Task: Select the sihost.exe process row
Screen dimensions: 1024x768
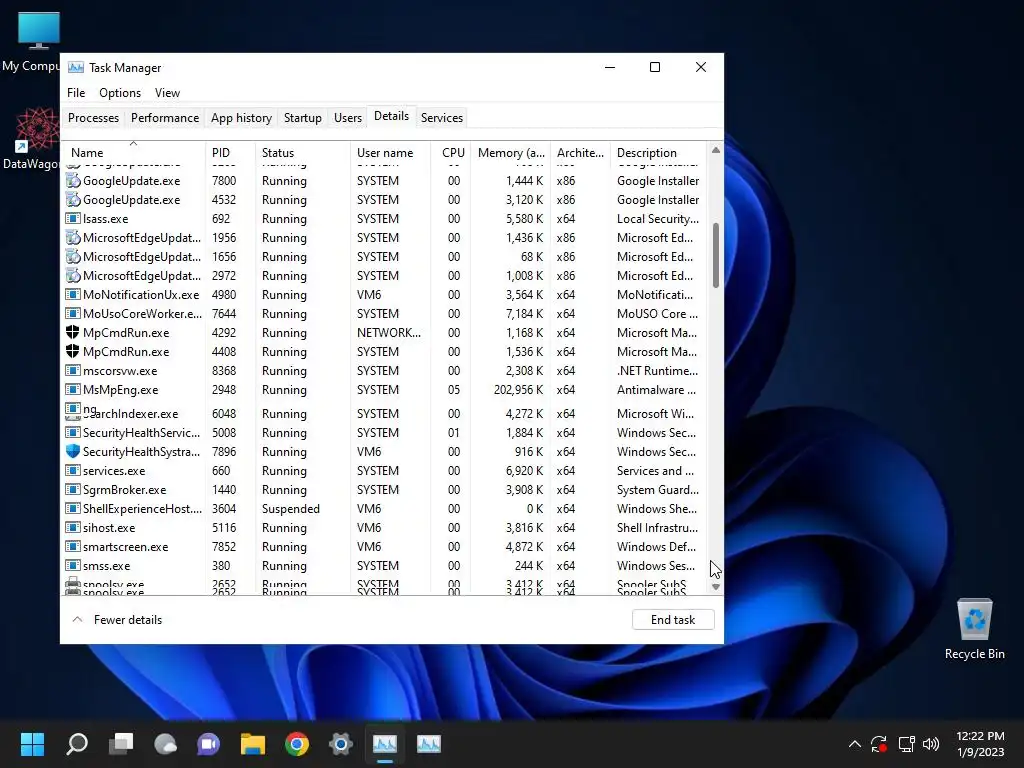Action: (x=385, y=528)
